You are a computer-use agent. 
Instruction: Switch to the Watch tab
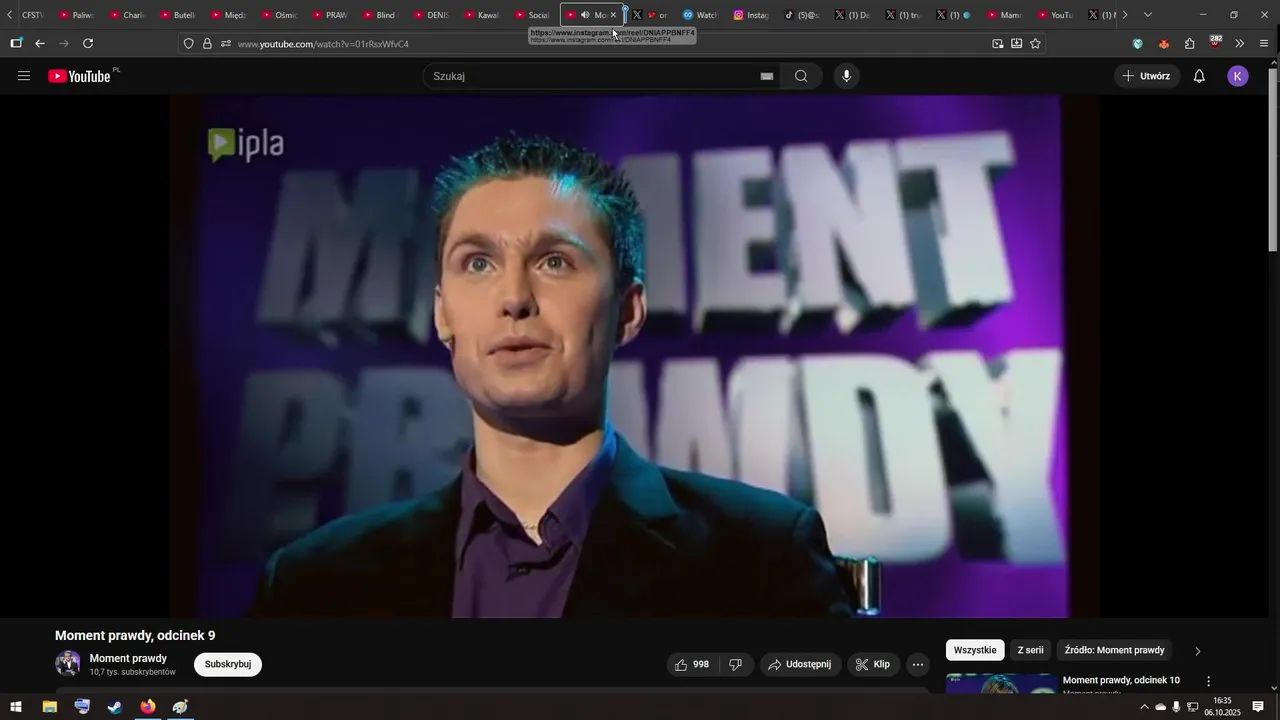pos(700,15)
